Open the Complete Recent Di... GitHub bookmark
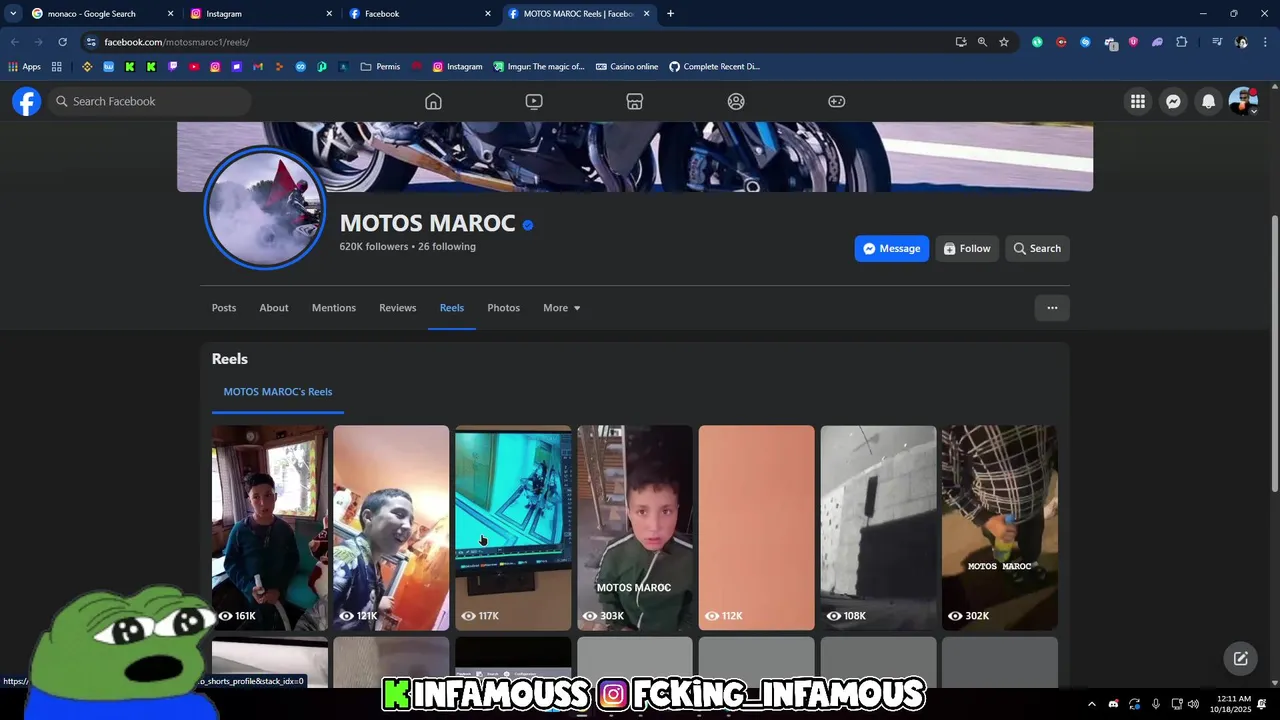Viewport: 1280px width, 720px height. coord(714,67)
